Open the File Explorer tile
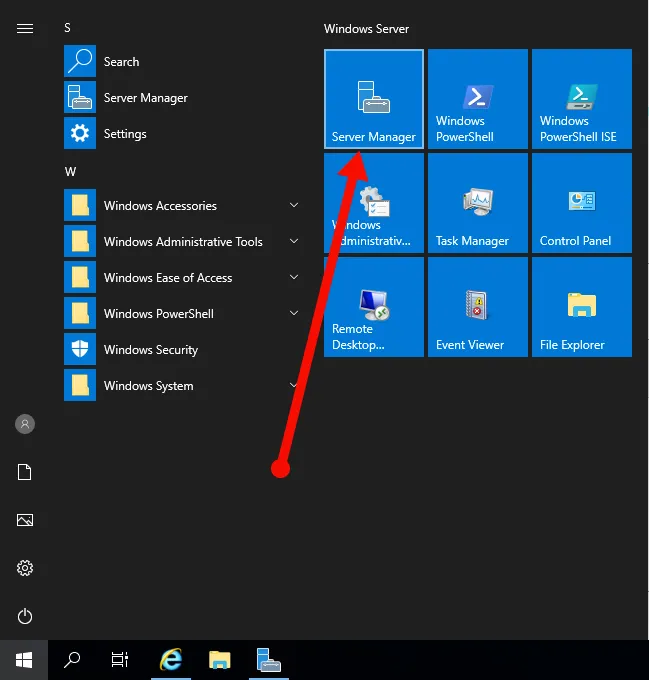The image size is (649, 680). tap(582, 307)
